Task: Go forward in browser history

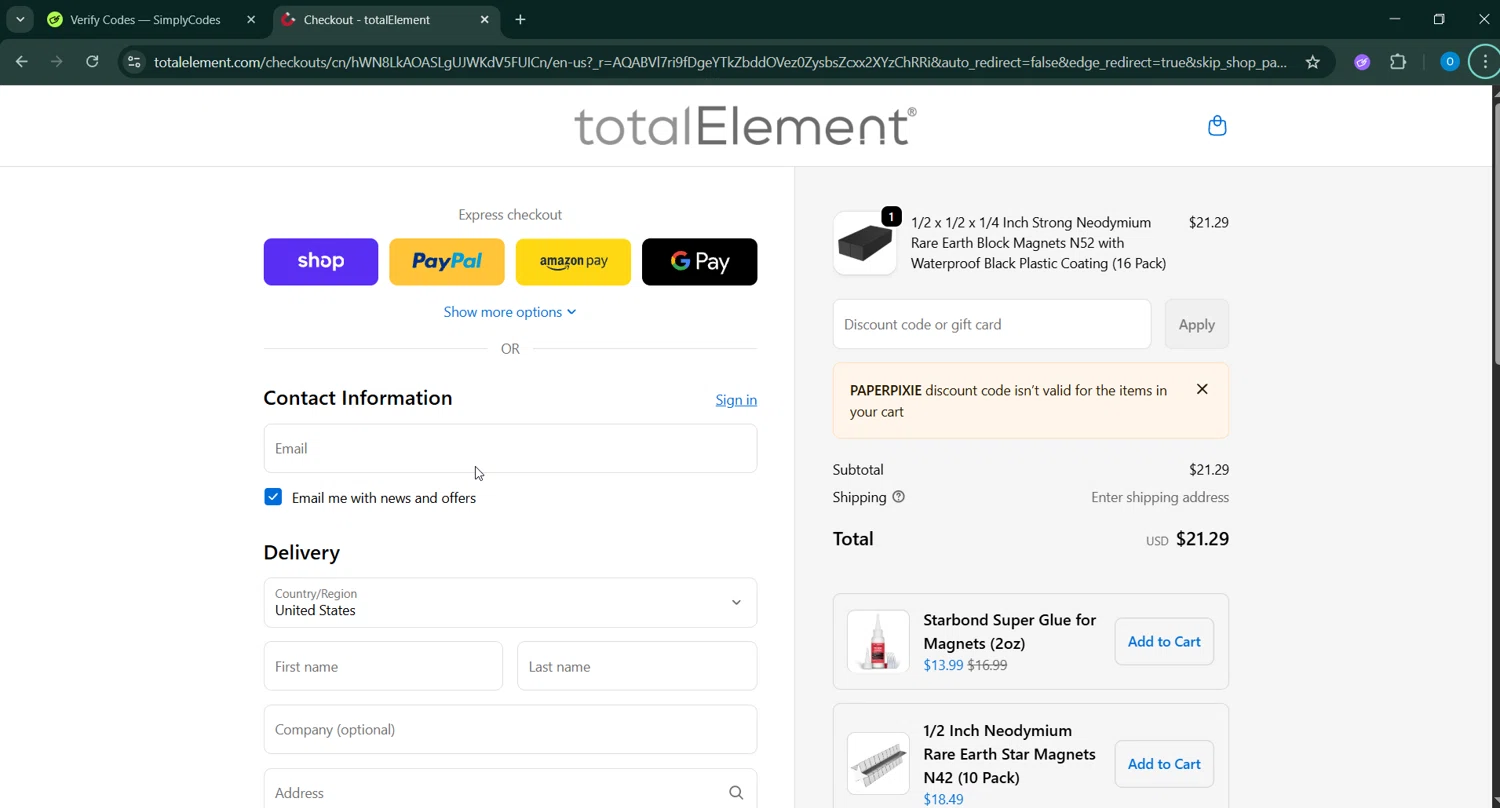Action: click(x=57, y=62)
